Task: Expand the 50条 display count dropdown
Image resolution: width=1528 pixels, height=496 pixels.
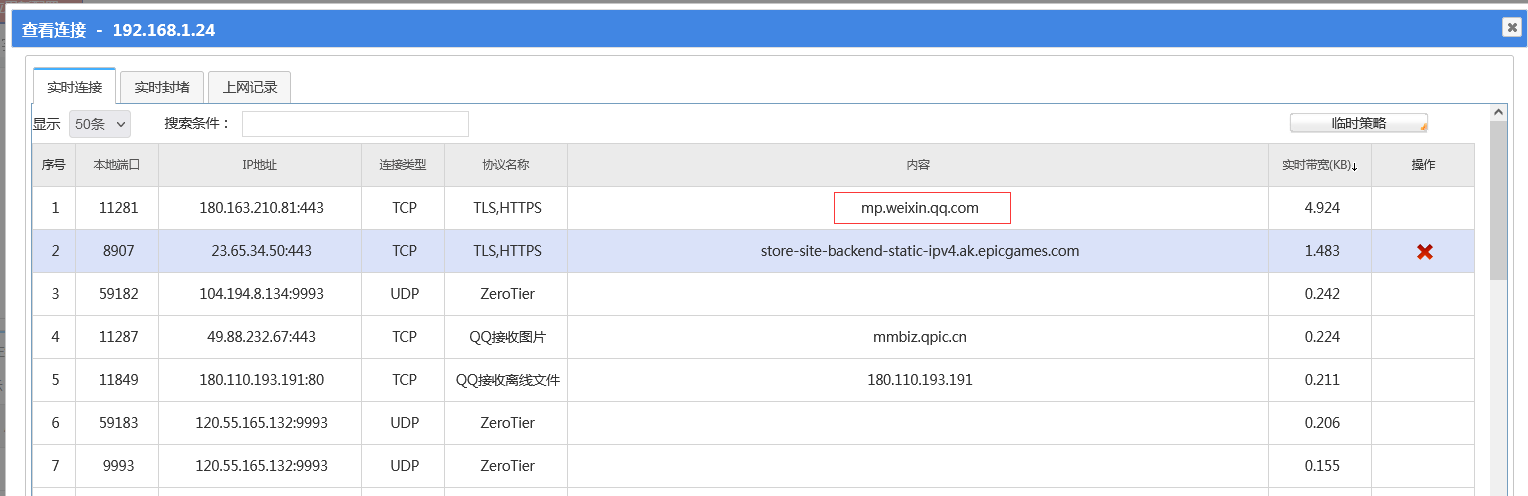Action: tap(100, 124)
